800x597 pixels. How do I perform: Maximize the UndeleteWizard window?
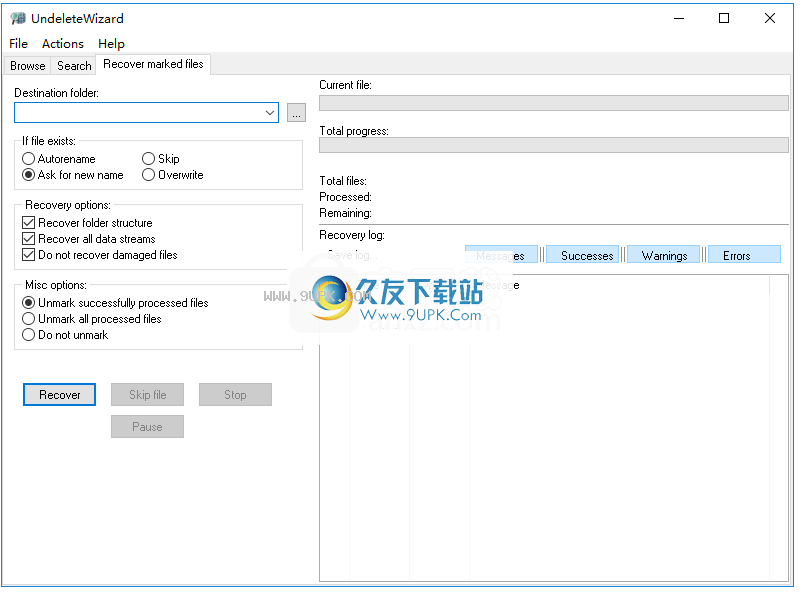(724, 18)
